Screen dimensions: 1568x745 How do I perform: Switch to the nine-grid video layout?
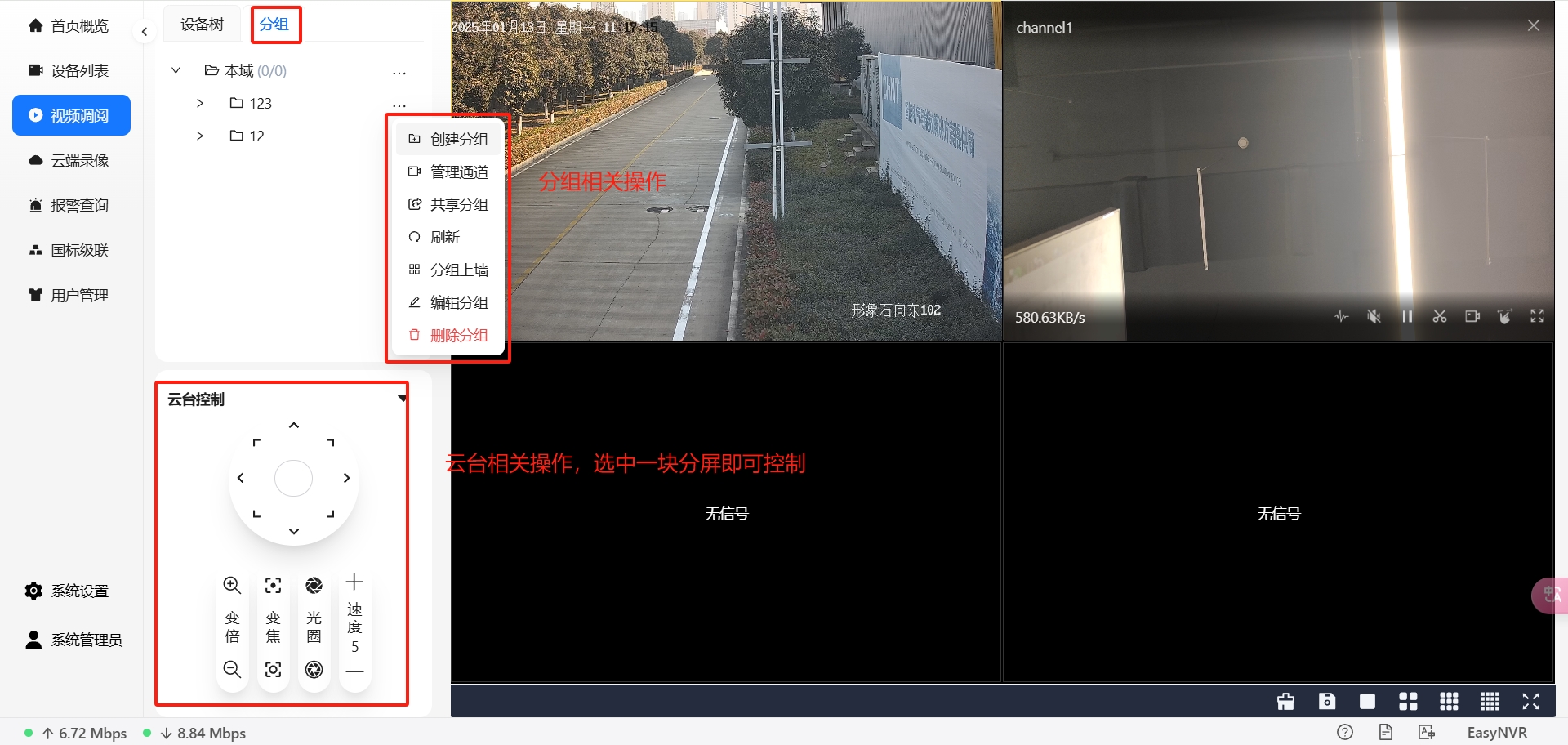tap(1449, 701)
